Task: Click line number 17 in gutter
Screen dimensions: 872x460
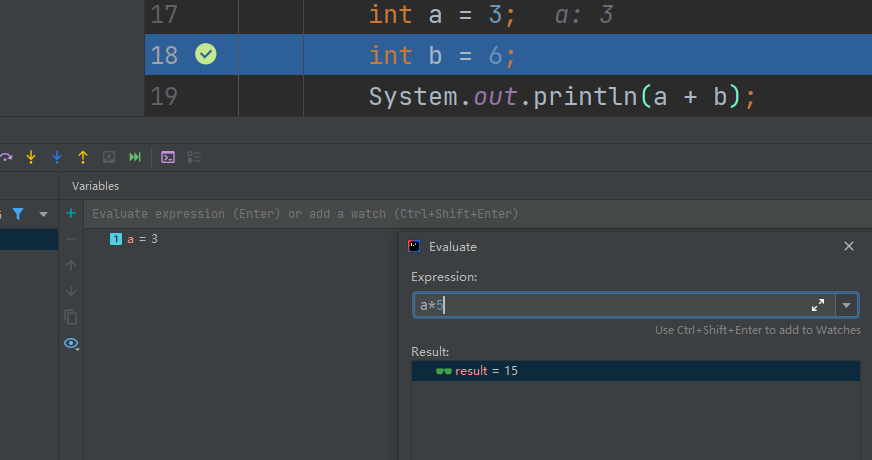Action: pos(164,14)
